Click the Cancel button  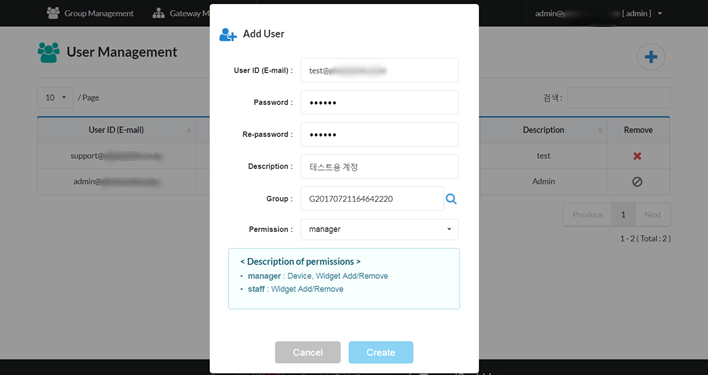307,352
